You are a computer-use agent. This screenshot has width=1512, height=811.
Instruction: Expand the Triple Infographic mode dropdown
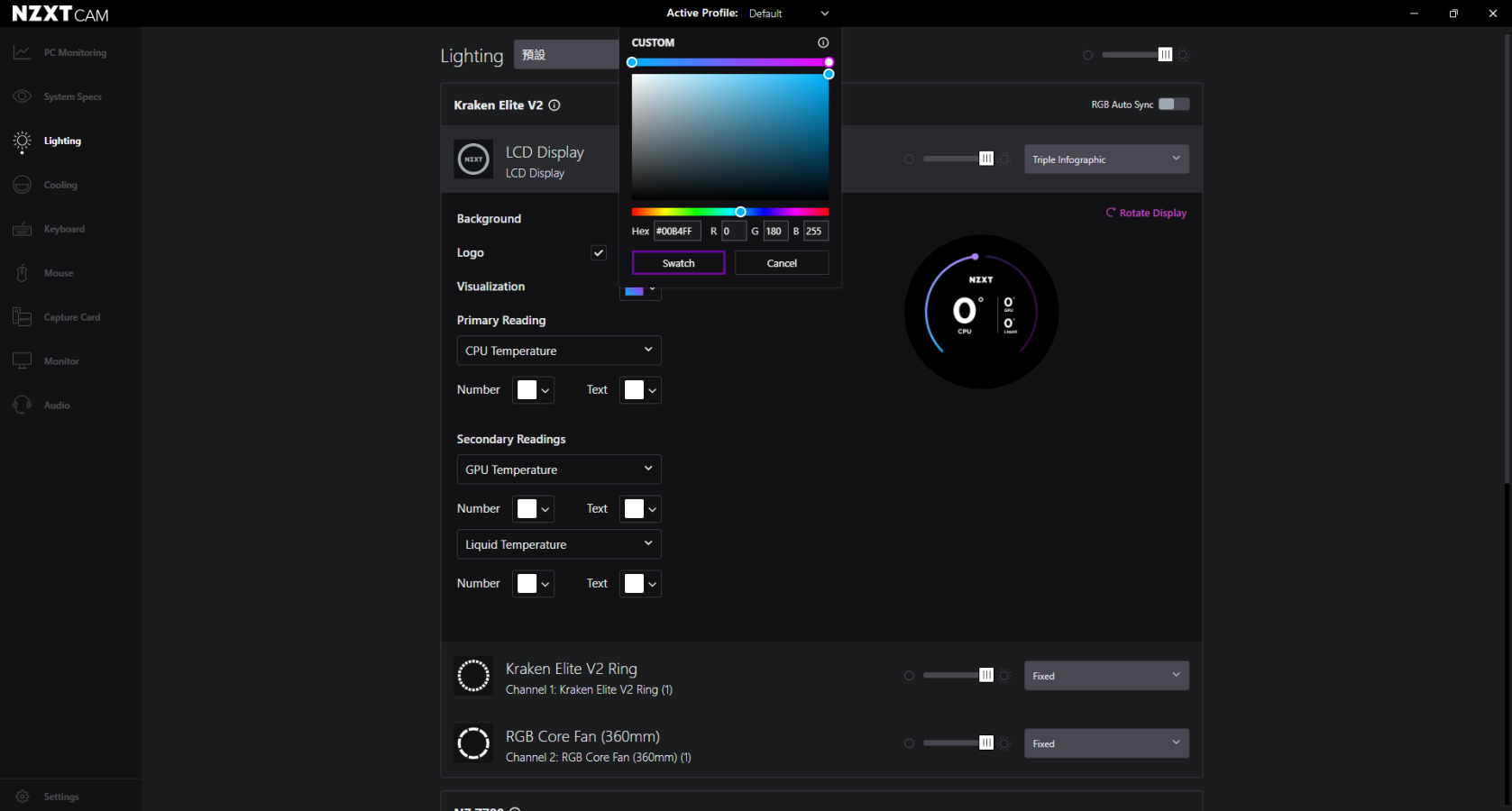[x=1105, y=159]
